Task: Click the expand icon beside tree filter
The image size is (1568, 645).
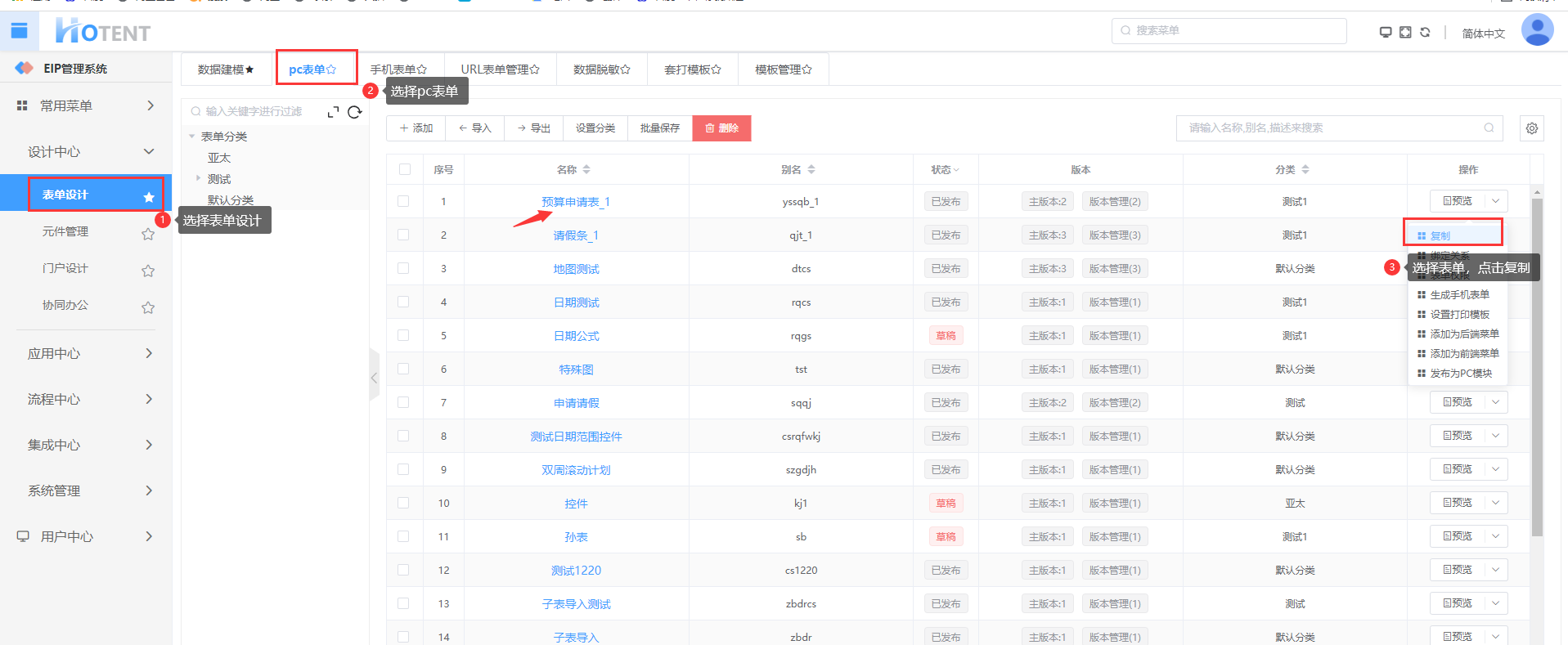Action: (x=333, y=112)
